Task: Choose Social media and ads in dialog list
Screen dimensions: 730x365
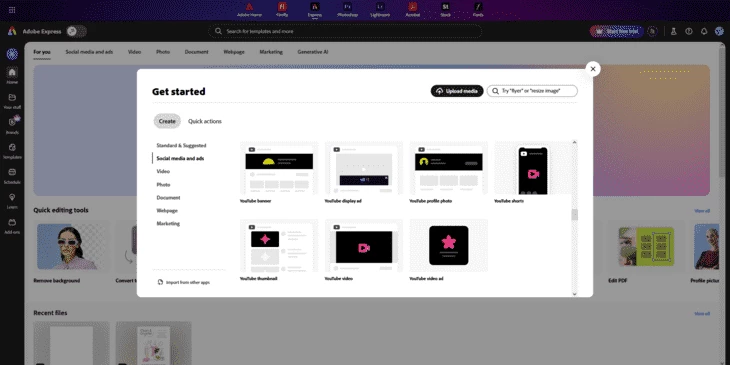Action: click(x=180, y=158)
